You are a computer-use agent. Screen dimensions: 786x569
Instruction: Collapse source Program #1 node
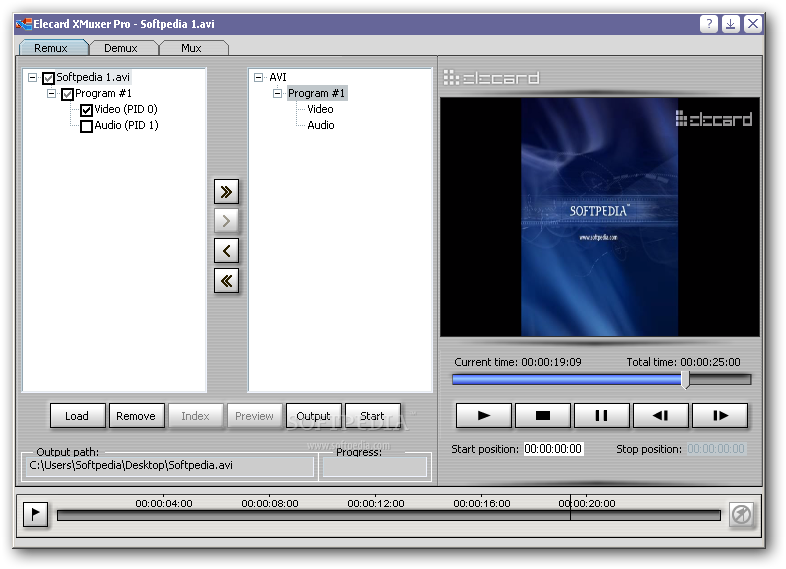52,93
